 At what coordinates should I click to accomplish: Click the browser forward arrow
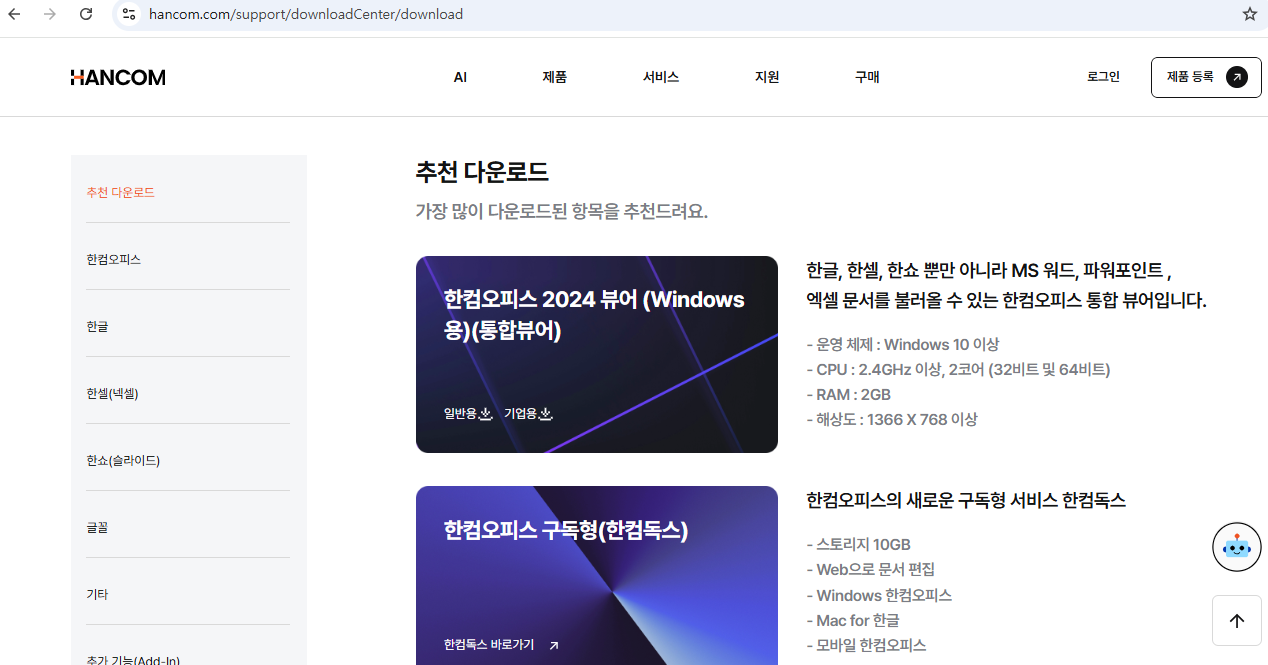pyautogui.click(x=50, y=14)
